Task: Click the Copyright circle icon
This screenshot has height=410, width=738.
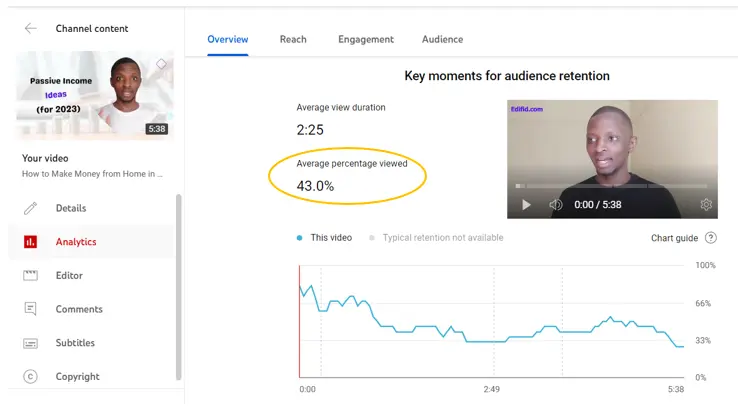Action: [30, 377]
